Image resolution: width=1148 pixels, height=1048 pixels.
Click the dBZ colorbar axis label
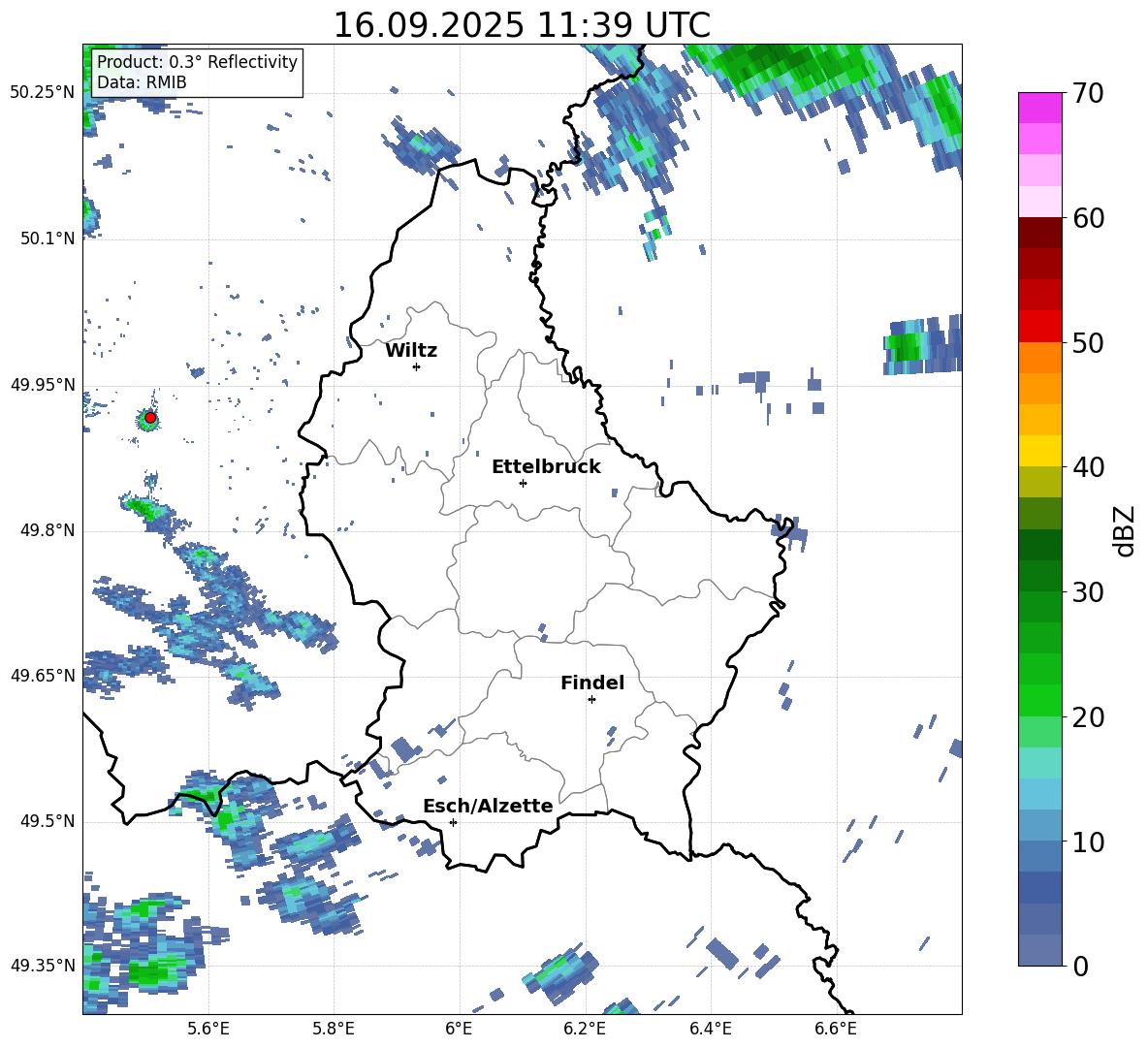(x=1125, y=530)
